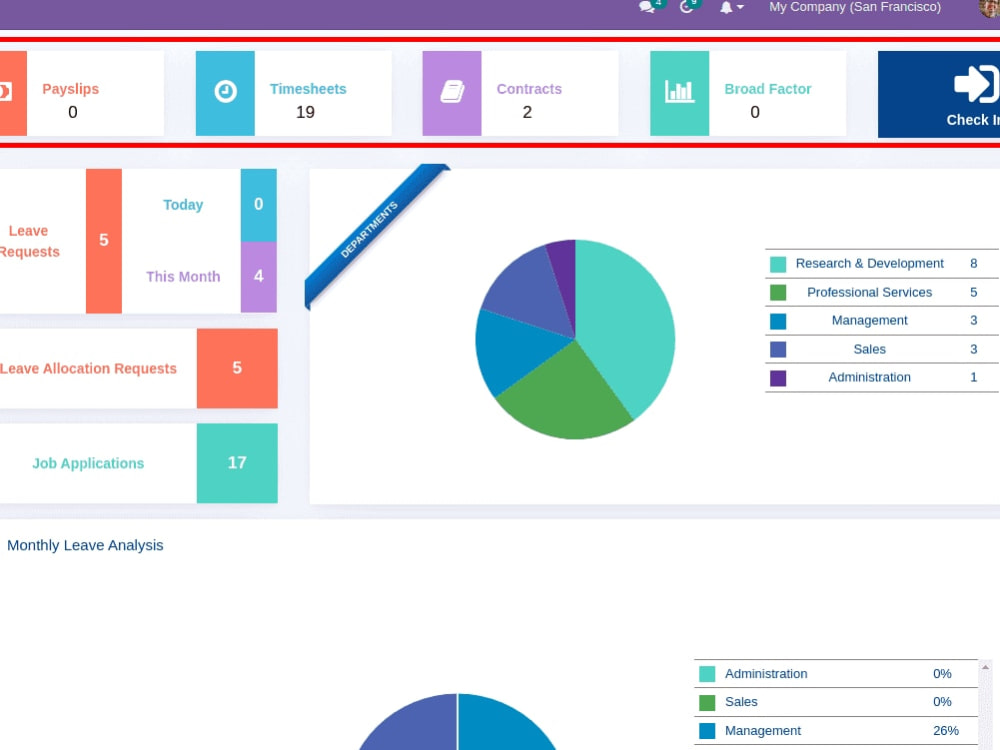Click the Broad Factor chart icon

(x=679, y=93)
